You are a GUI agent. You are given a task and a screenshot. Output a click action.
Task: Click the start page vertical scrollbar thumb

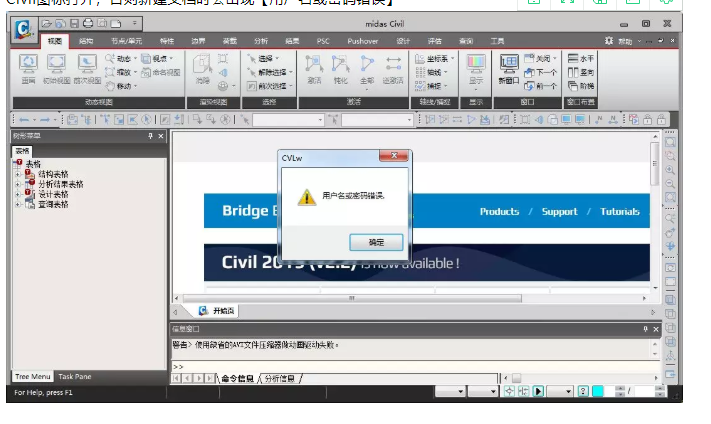654,164
